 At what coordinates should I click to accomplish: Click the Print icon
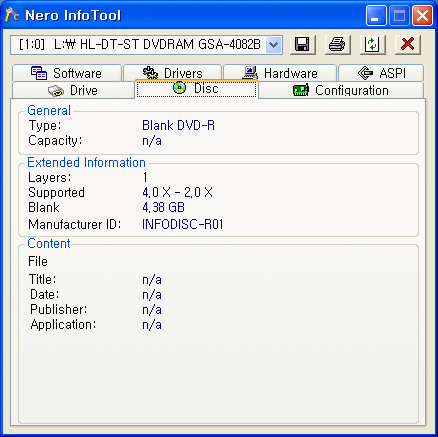[x=337, y=44]
